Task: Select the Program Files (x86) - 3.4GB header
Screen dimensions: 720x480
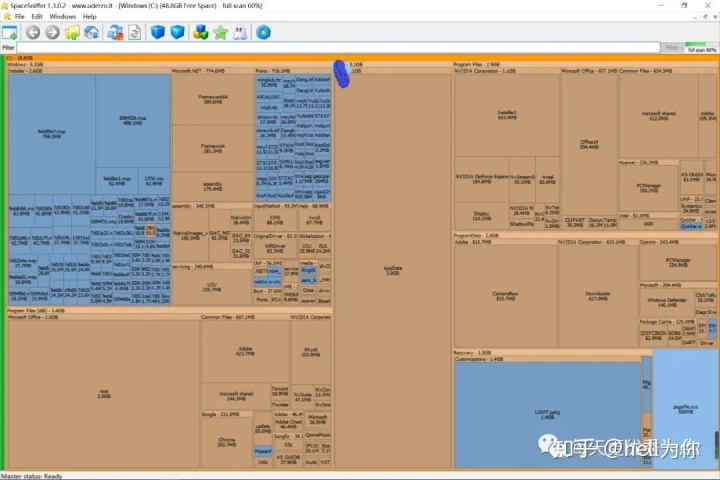Action: point(169,311)
